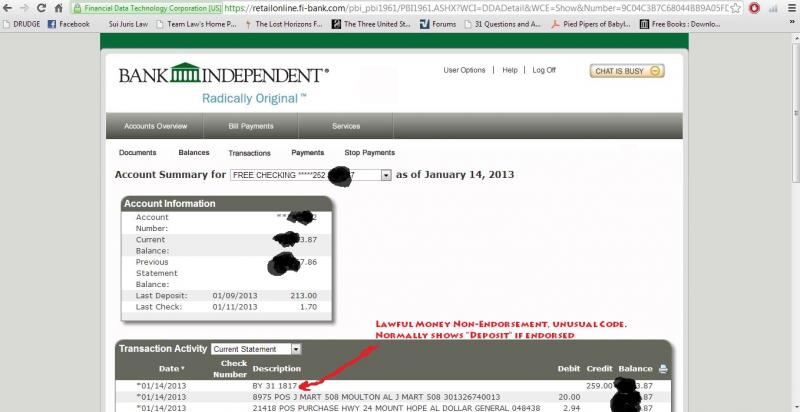Click the Chat Is Busy button
The width and height of the screenshot is (800, 412).
click(x=629, y=71)
